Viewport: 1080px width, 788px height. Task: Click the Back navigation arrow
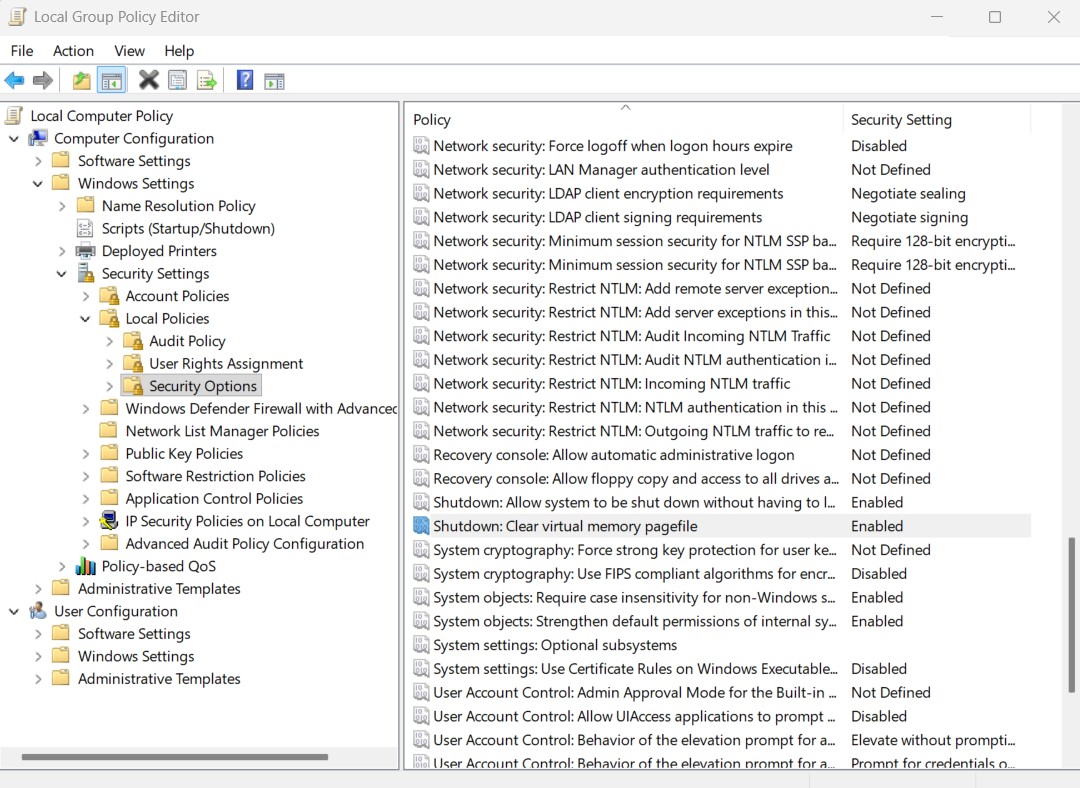[14, 80]
